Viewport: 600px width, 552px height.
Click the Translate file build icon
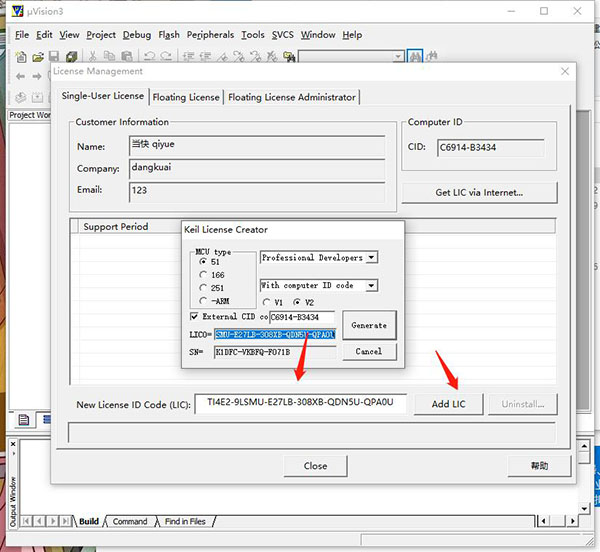(x=21, y=98)
